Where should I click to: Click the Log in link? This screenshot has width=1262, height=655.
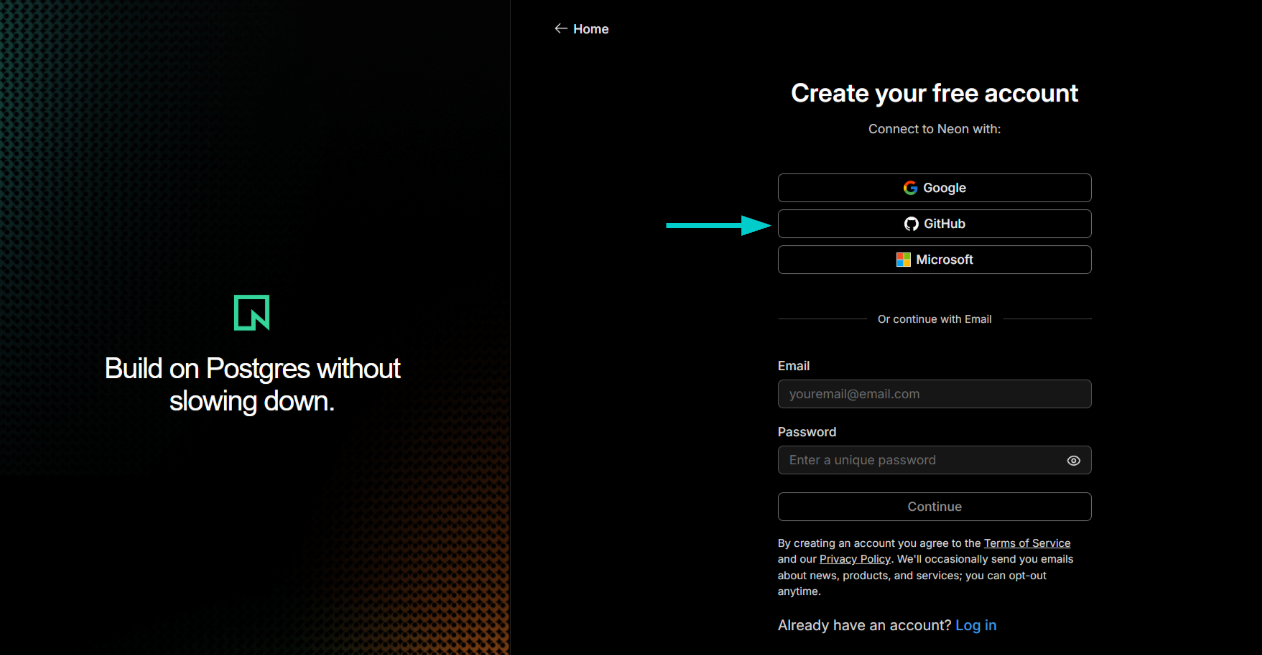[975, 624]
